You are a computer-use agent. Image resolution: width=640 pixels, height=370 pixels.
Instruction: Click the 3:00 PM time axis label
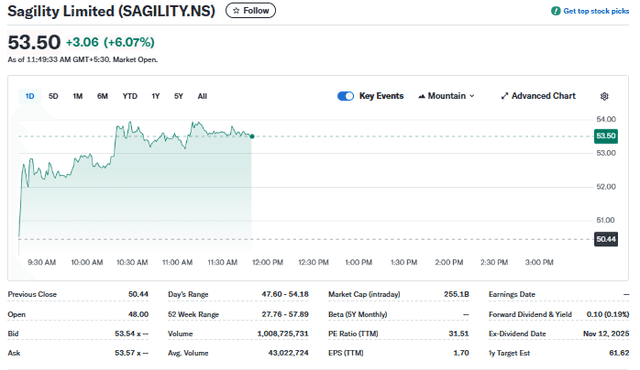point(539,262)
